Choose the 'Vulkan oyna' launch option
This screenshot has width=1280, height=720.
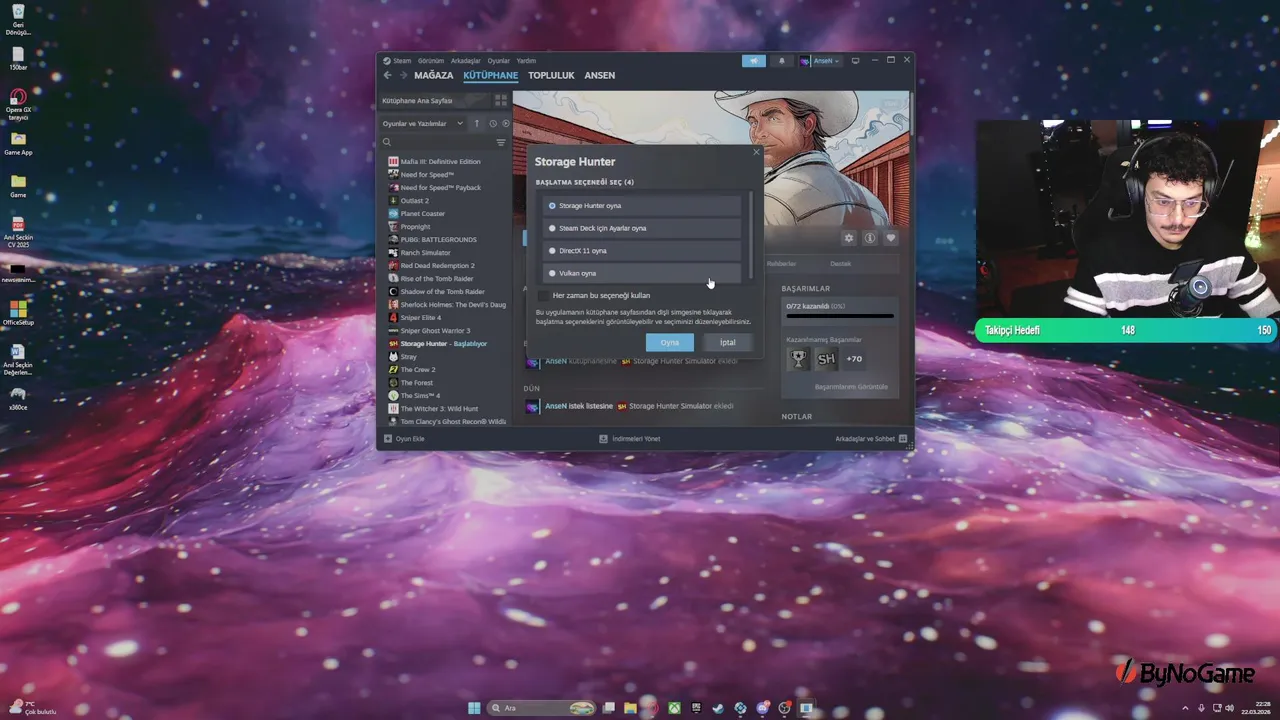(642, 273)
